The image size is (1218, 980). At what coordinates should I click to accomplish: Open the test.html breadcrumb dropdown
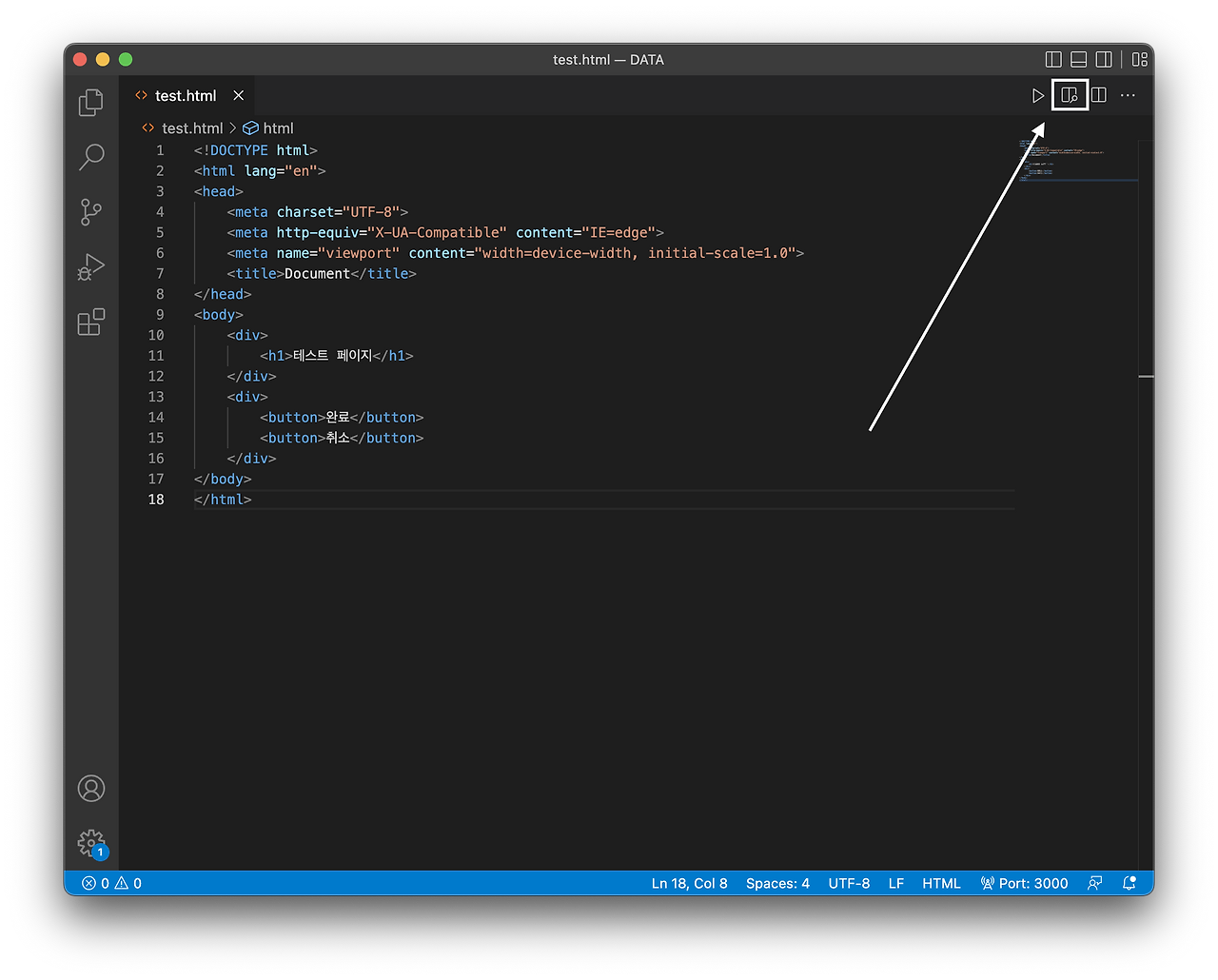(192, 127)
